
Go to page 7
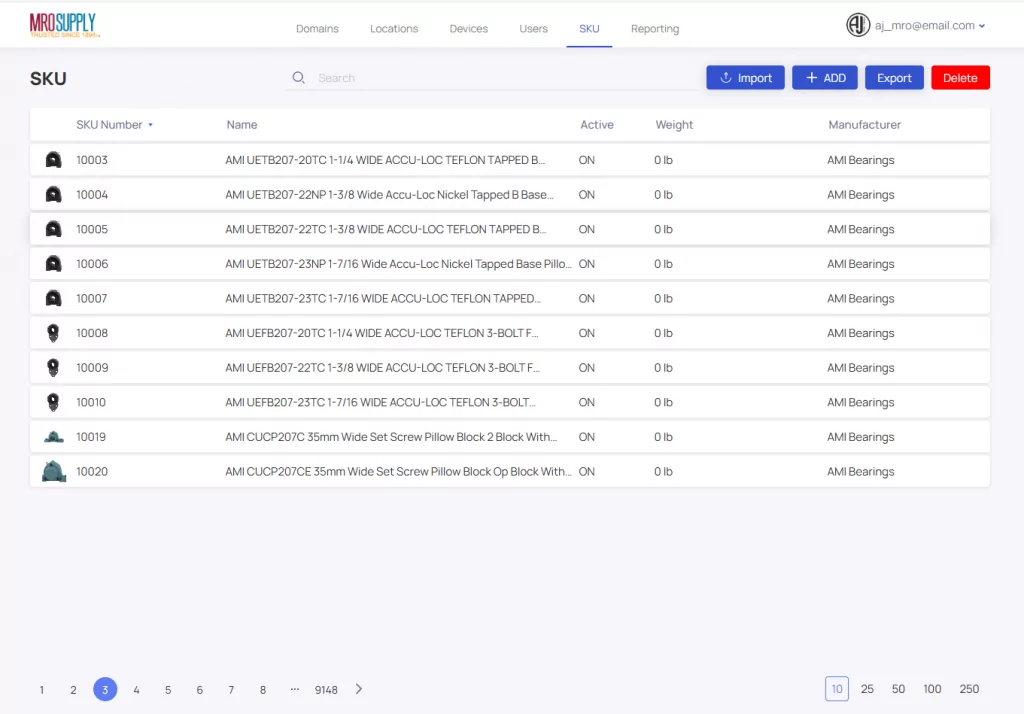(x=231, y=690)
